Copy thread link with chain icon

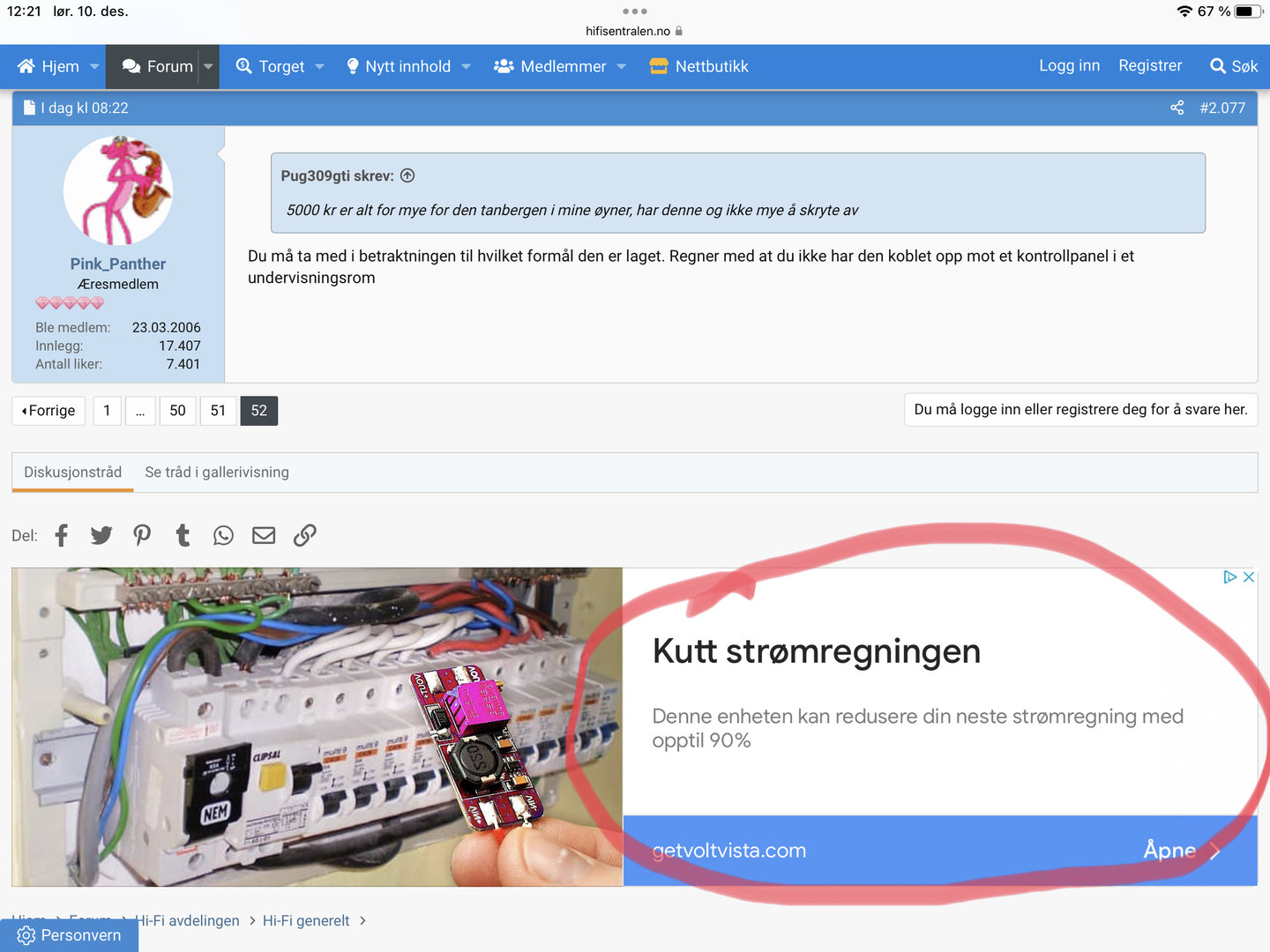click(304, 535)
